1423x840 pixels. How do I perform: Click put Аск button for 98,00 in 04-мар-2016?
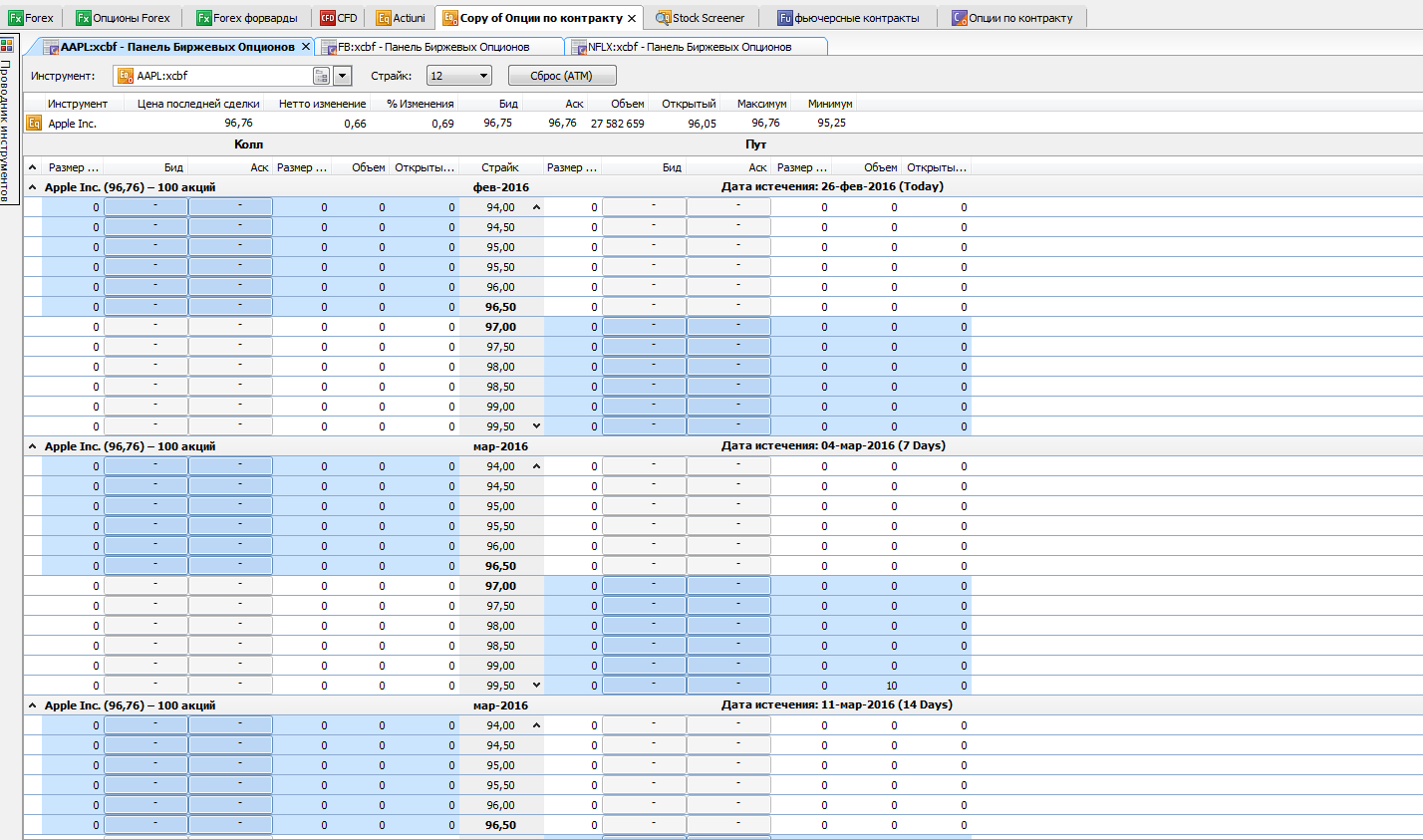pyautogui.click(x=728, y=626)
